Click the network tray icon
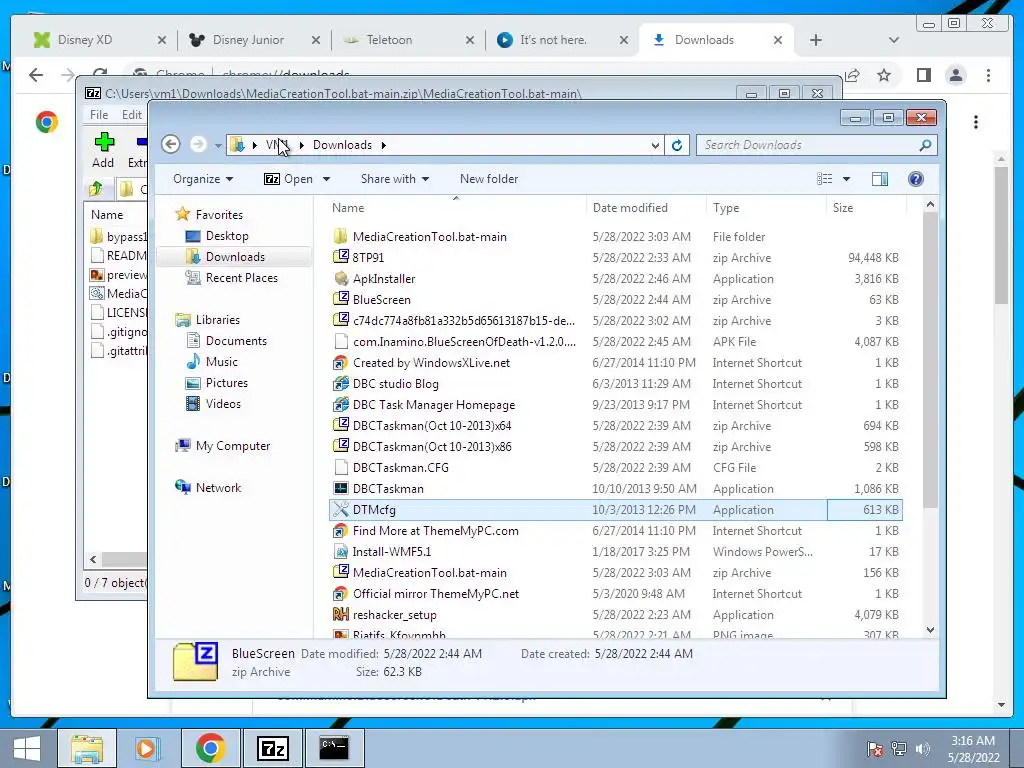Image resolution: width=1024 pixels, height=768 pixels. (x=899, y=749)
